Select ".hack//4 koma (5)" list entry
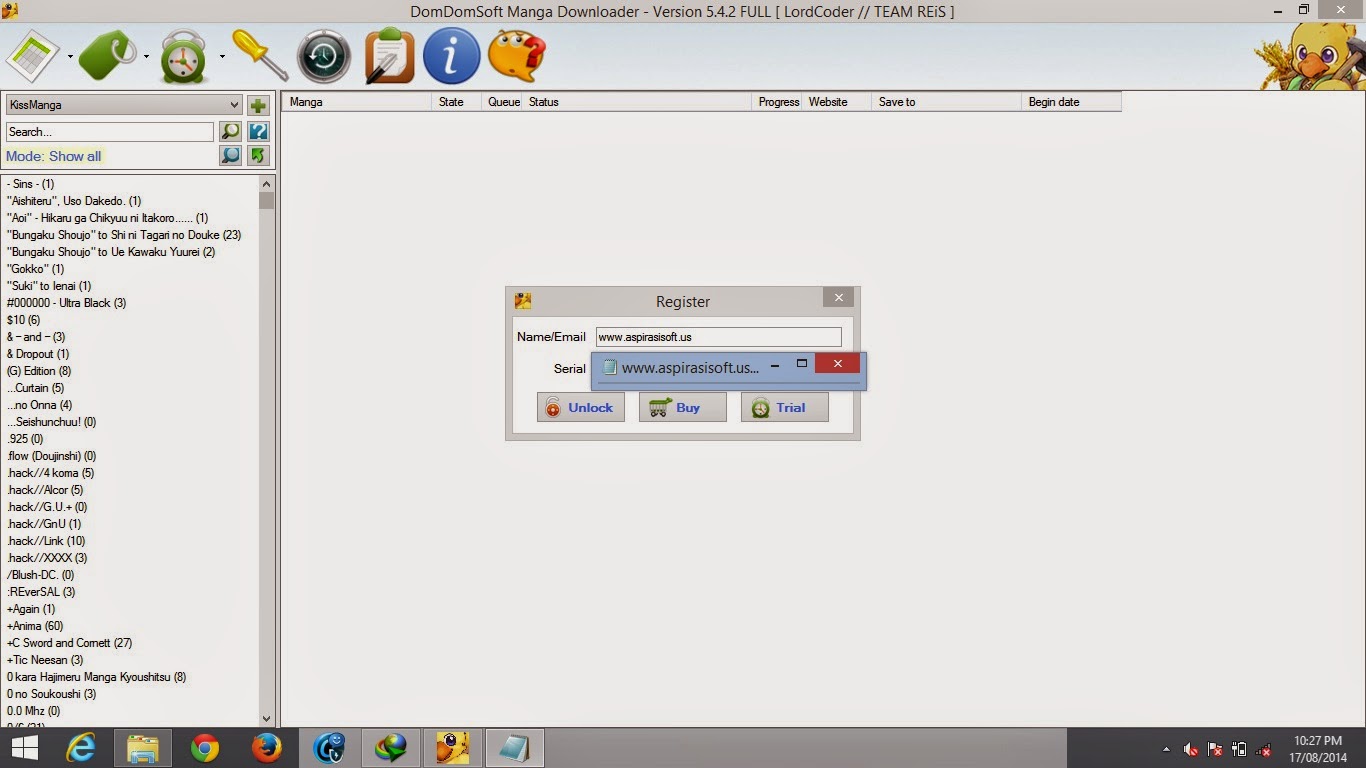1366x768 pixels. tap(50, 473)
